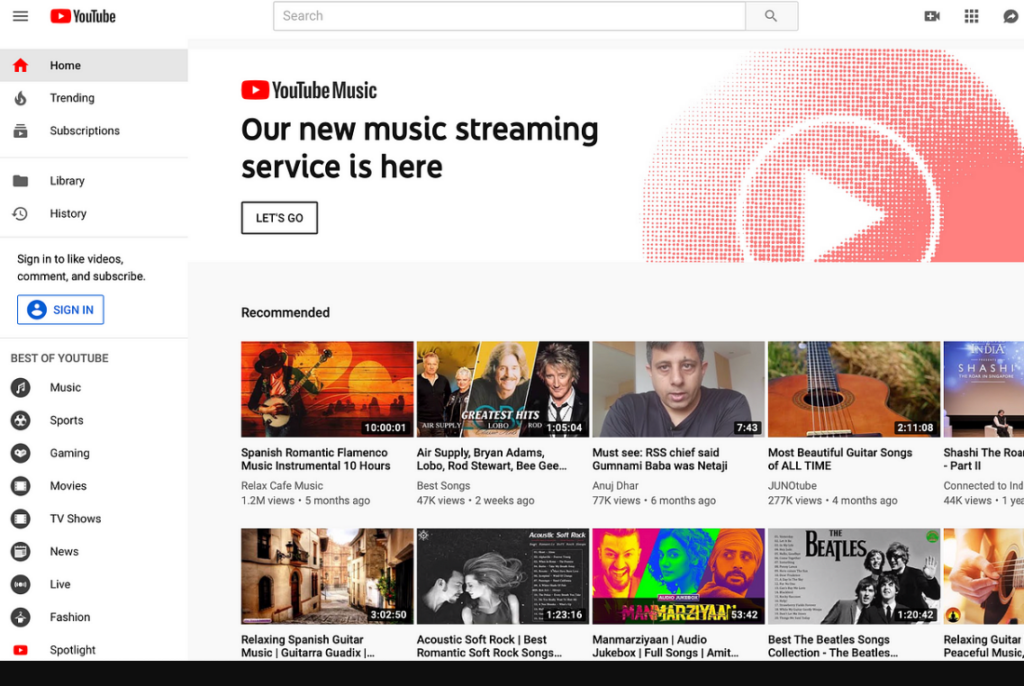The width and height of the screenshot is (1024, 686).
Task: Open Manmarziyaan Audio Jukebox thumbnail
Action: 679,576
